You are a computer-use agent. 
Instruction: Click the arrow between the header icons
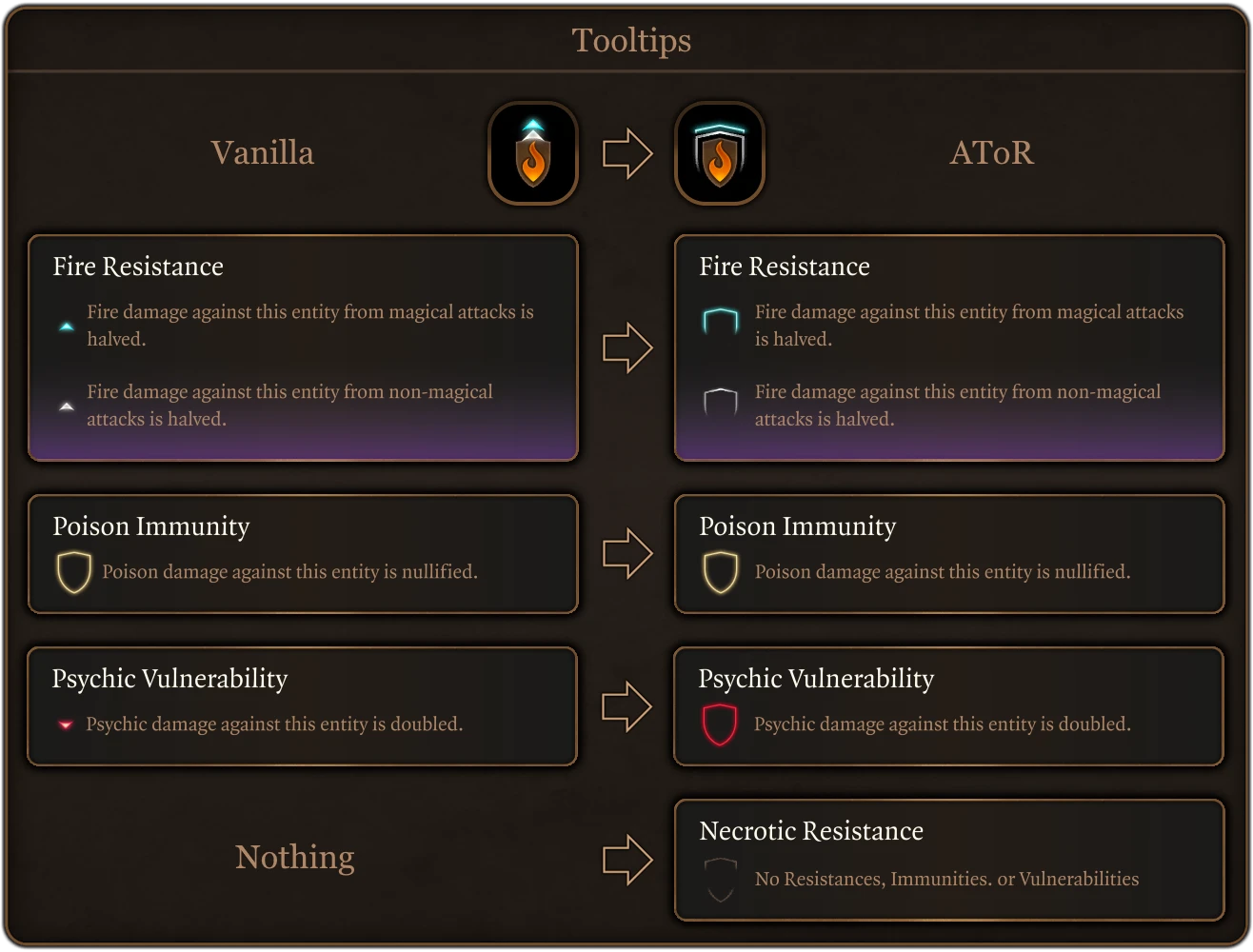tap(627, 153)
